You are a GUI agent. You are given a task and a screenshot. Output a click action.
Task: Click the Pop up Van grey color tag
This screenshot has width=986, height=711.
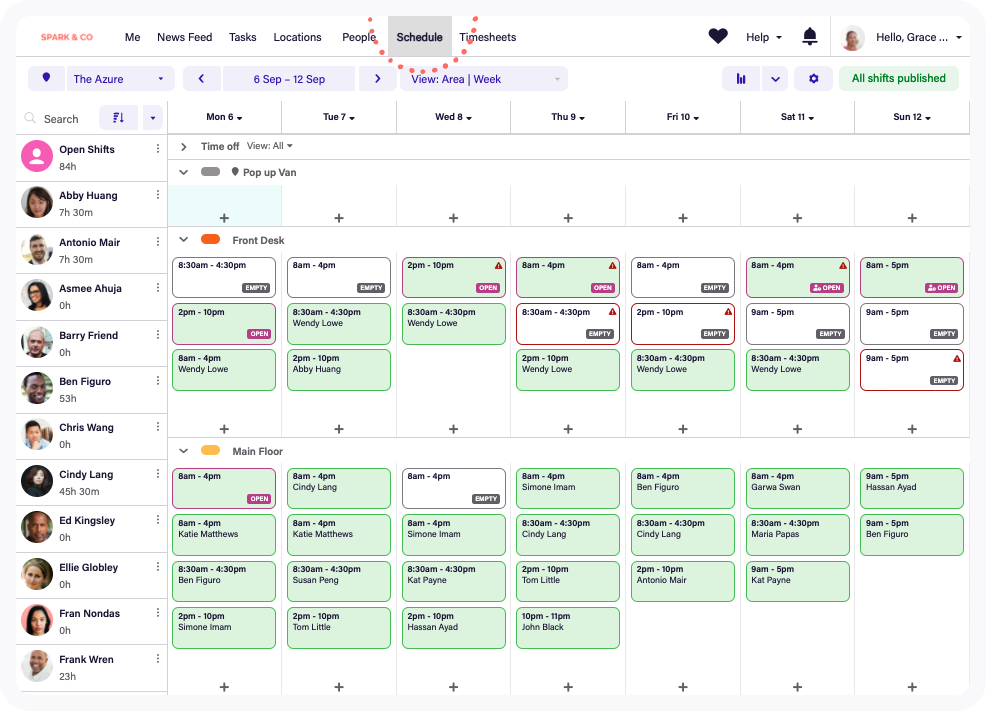pos(210,172)
